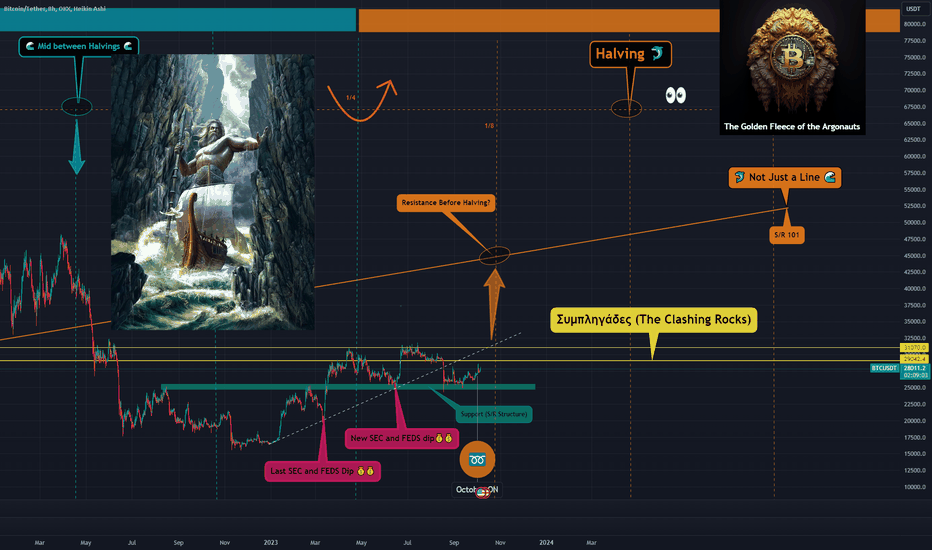Select the 31070.0 yellow price label

[914, 347]
